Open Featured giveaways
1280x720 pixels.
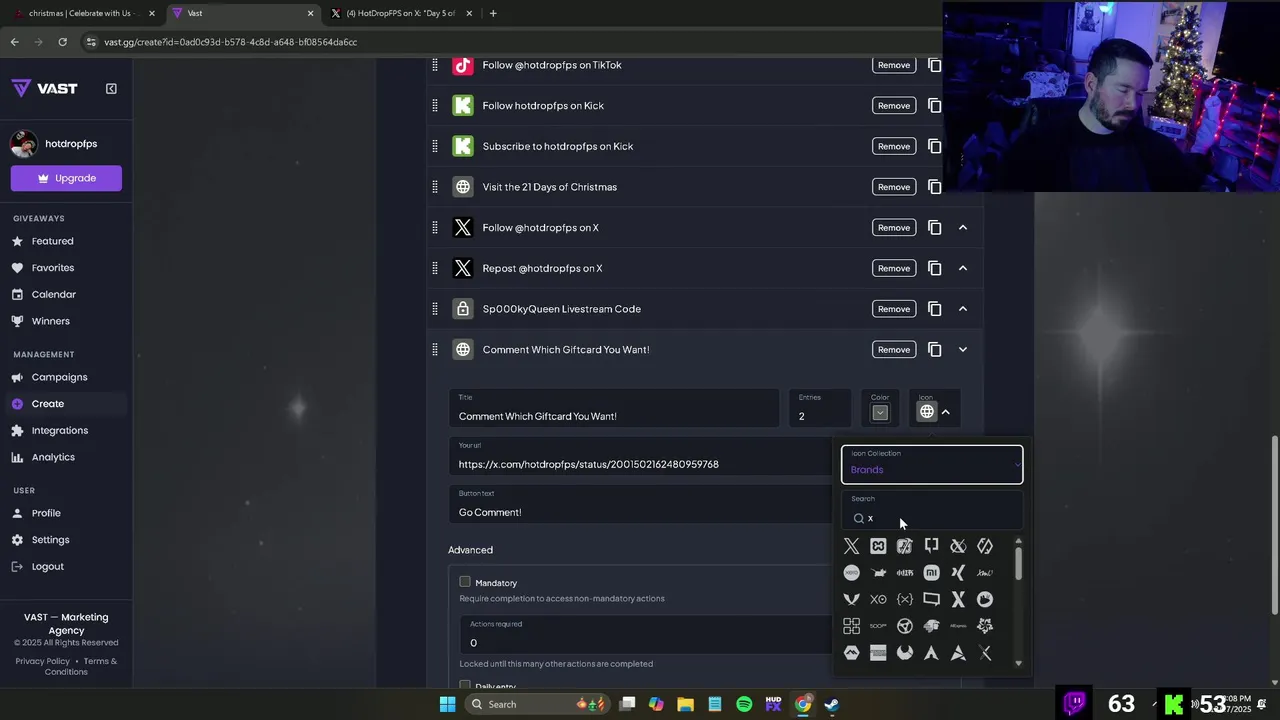[x=52, y=241]
